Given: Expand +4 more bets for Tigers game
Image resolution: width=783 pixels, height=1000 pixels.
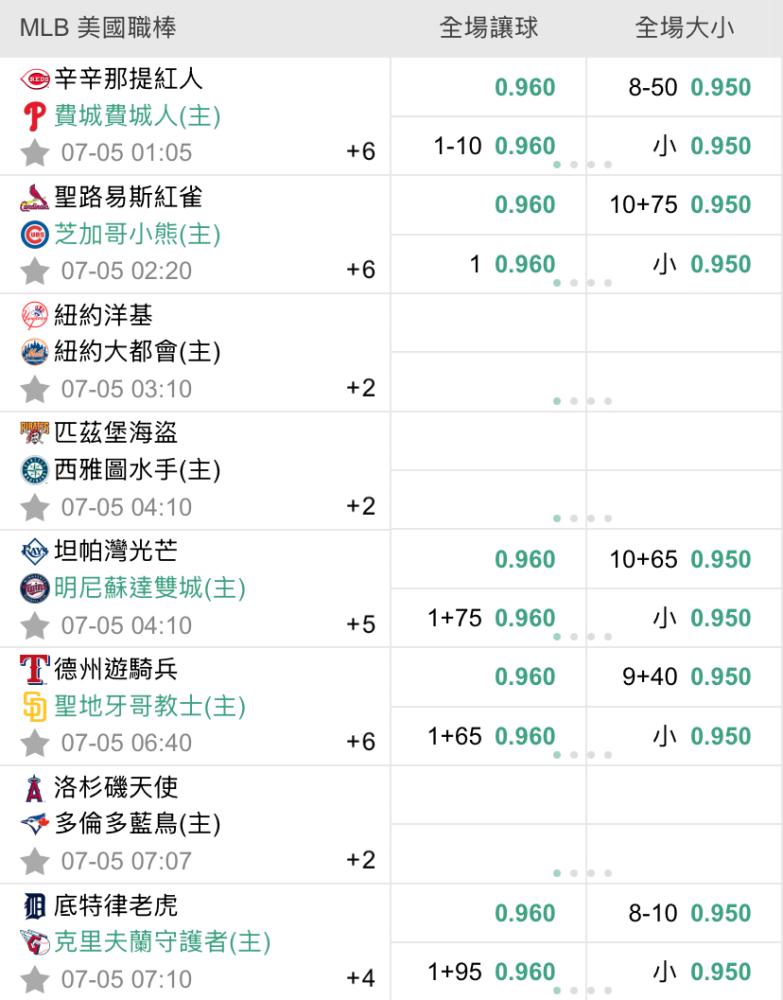Looking at the screenshot, I should [x=360, y=978].
